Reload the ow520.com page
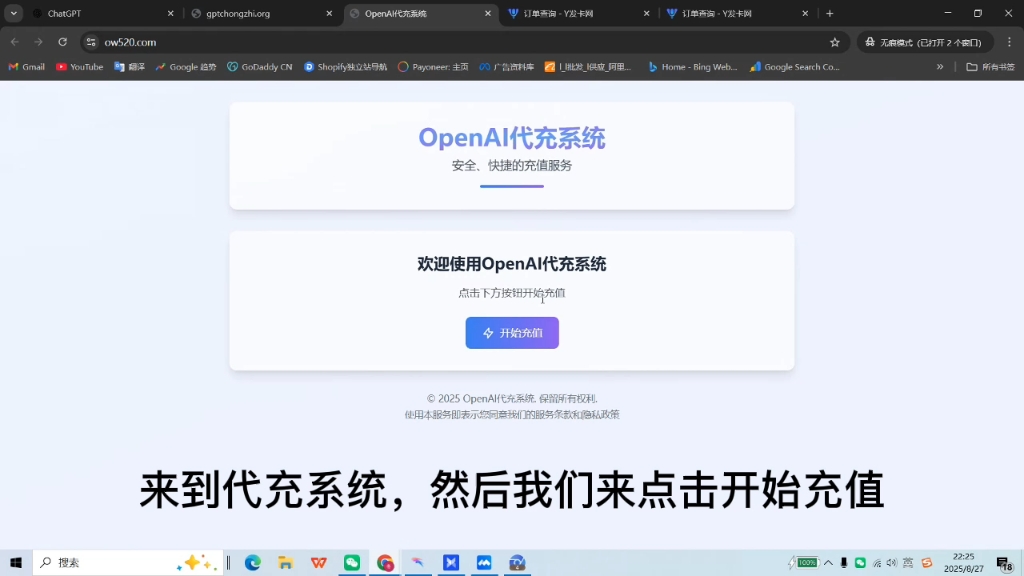Viewport: 1024px width, 576px height. 63,42
